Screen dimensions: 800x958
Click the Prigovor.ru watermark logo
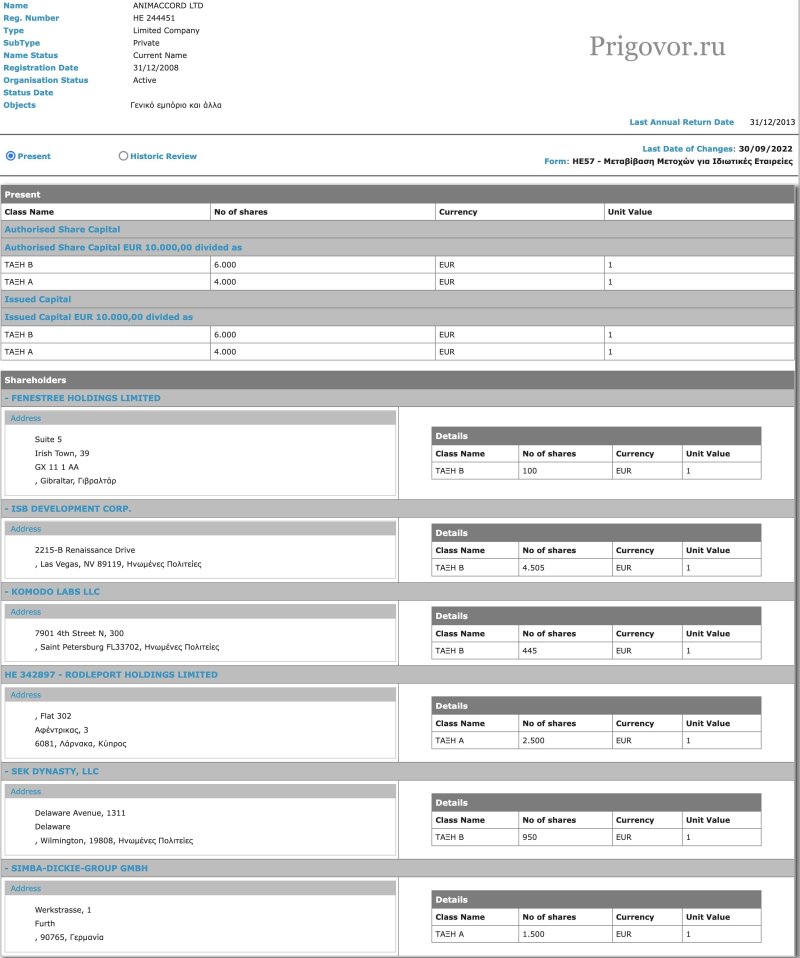pyautogui.click(x=657, y=46)
